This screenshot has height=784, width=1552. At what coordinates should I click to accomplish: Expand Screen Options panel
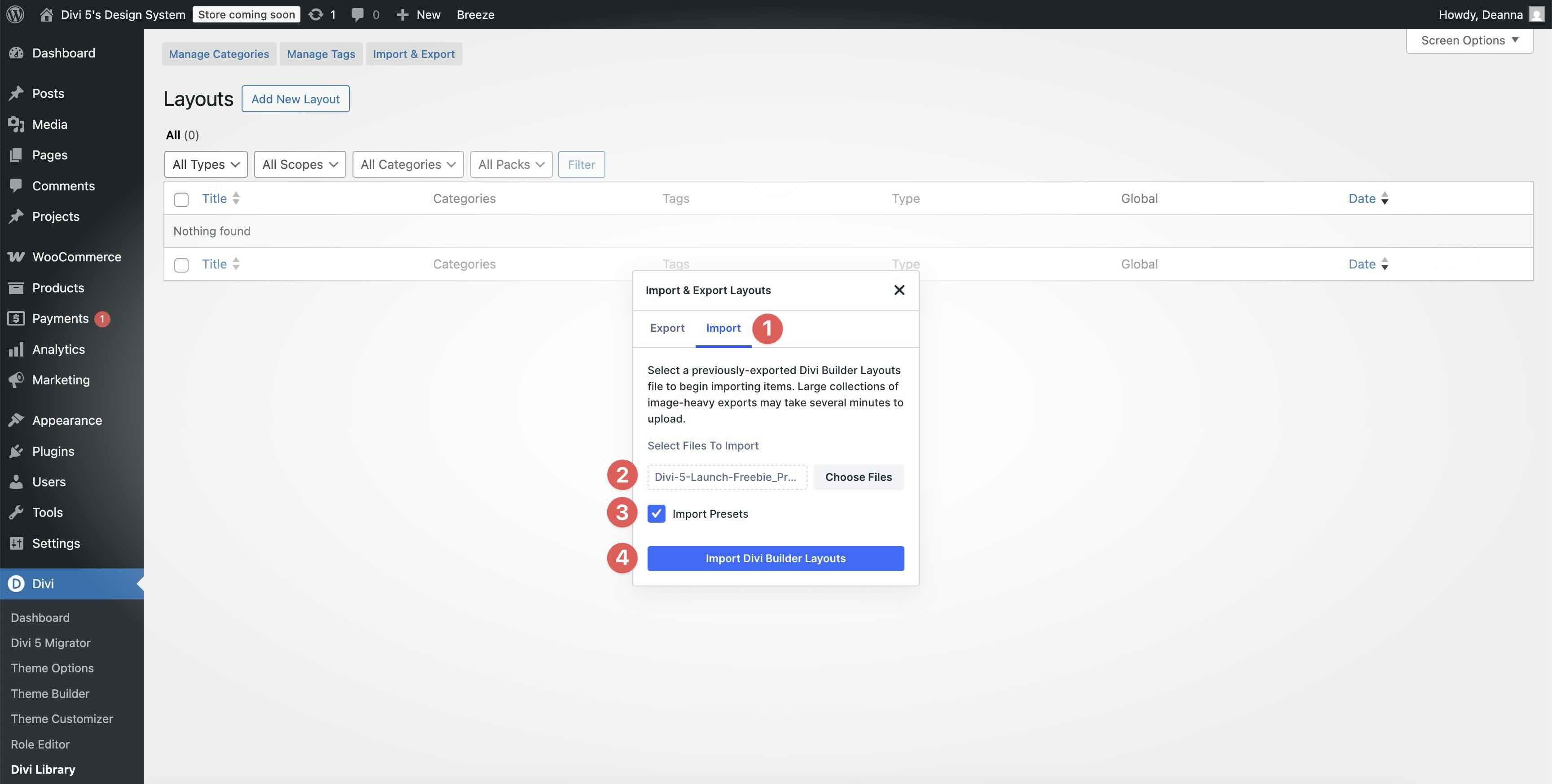click(1469, 40)
